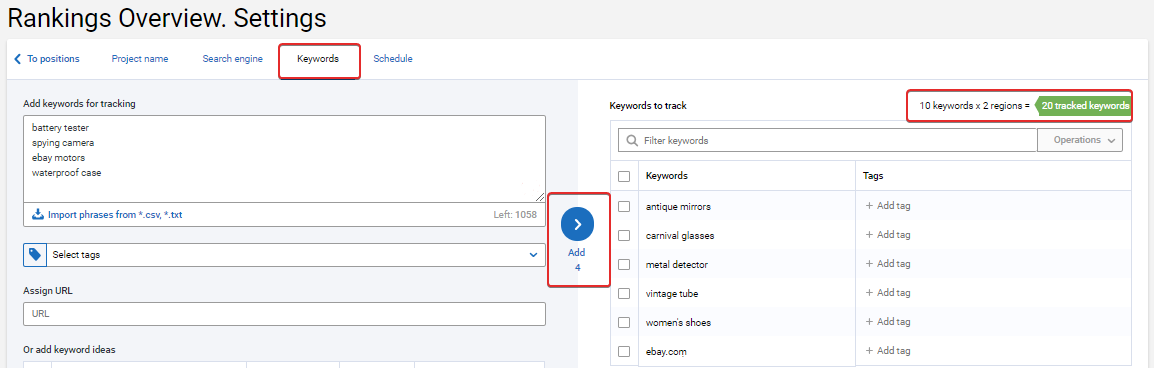The width and height of the screenshot is (1154, 368).
Task: Click Import phrases from *.csv, *.txt link
Action: click(x=115, y=215)
